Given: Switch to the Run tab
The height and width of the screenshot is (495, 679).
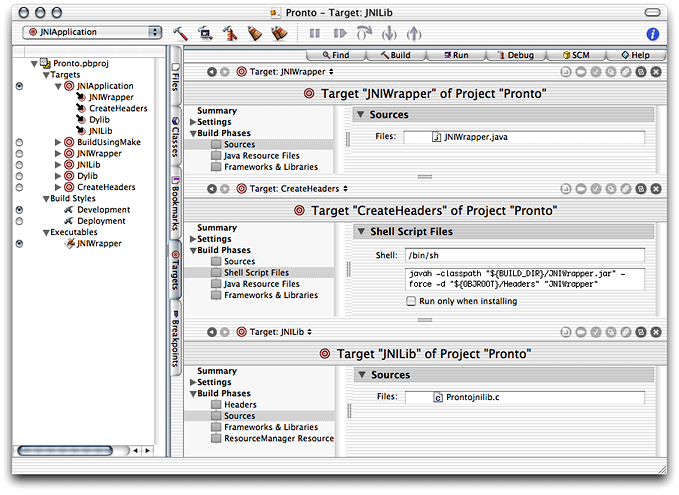Looking at the screenshot, I should click(x=456, y=55).
